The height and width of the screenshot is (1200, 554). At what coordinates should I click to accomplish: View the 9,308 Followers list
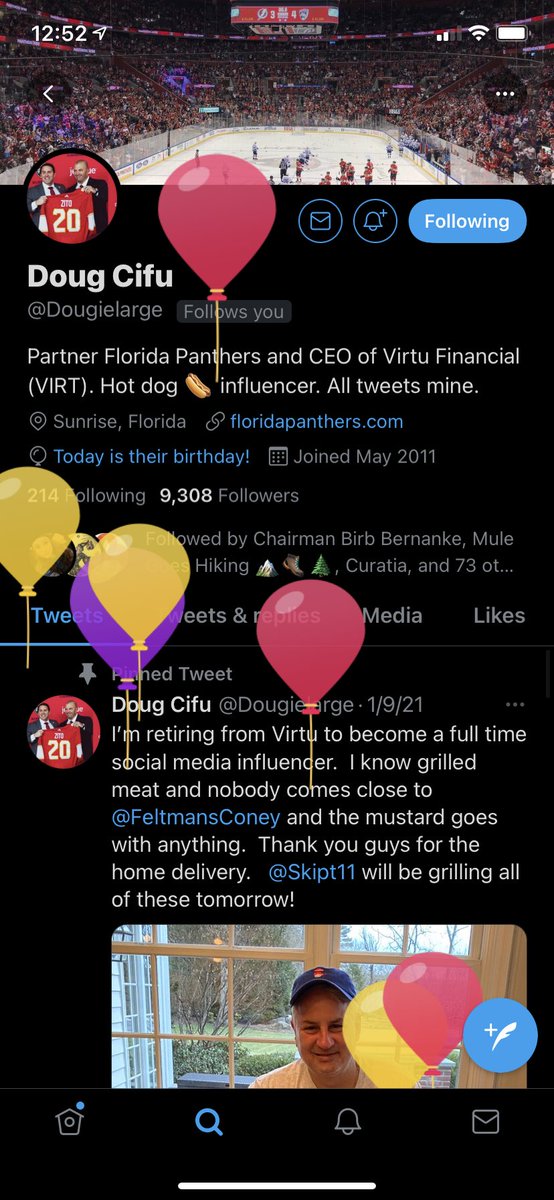coord(229,495)
